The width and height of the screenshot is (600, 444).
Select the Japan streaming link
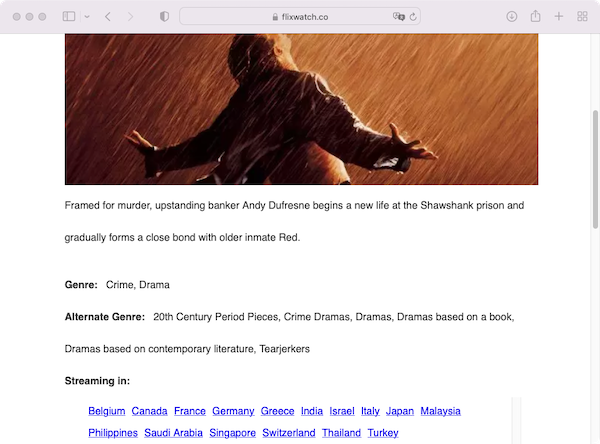[400, 411]
